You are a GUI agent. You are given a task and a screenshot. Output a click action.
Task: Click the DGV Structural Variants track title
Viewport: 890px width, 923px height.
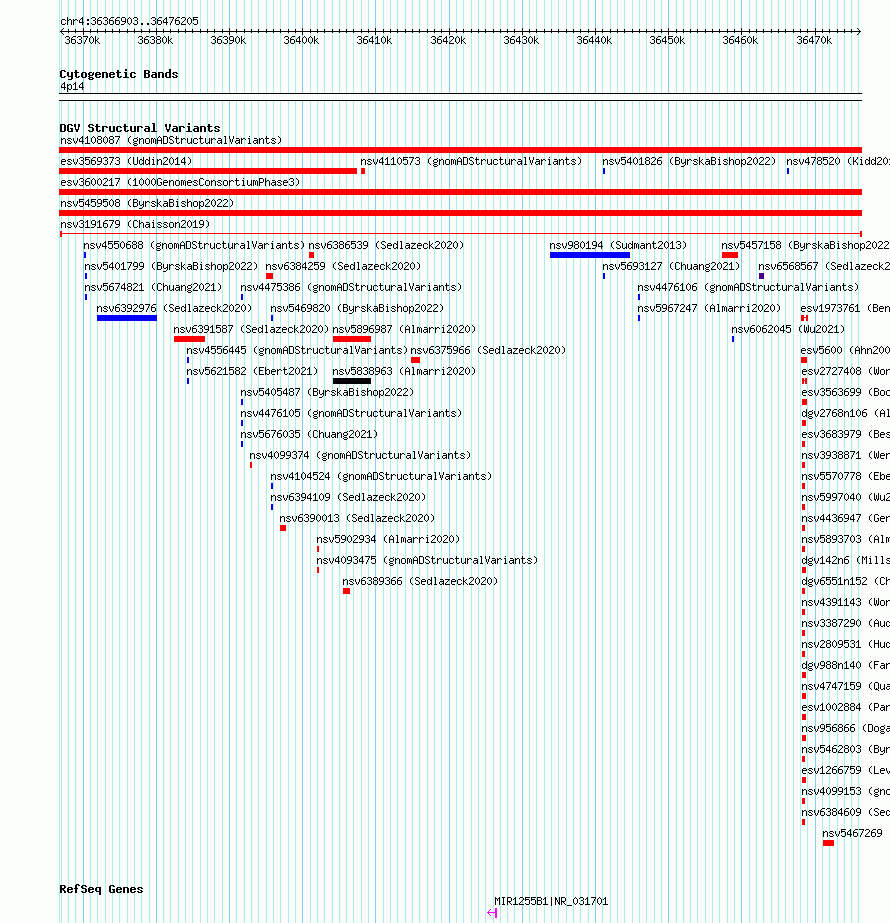point(140,128)
